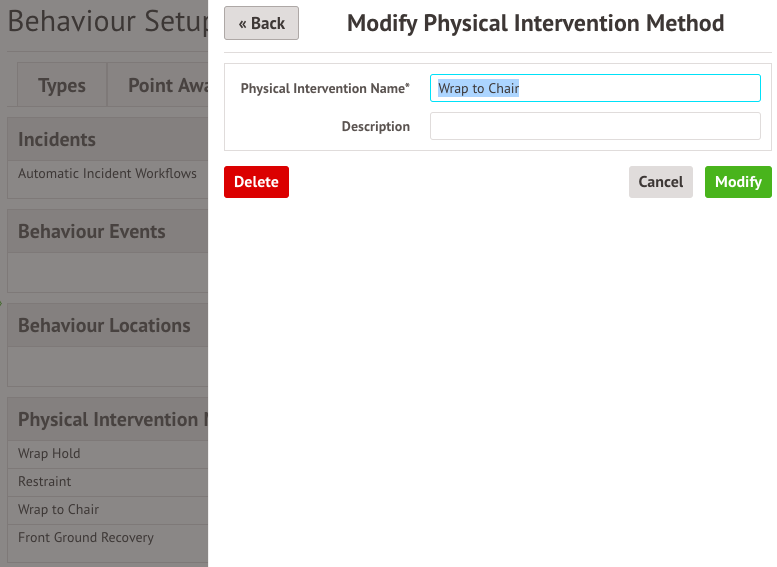Focus the Physical Intervention Name field

(x=595, y=88)
